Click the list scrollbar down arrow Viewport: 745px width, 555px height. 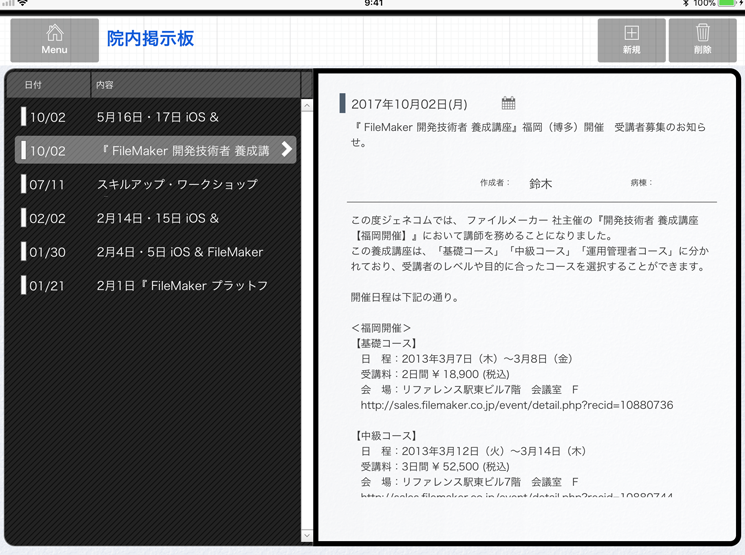point(308,536)
